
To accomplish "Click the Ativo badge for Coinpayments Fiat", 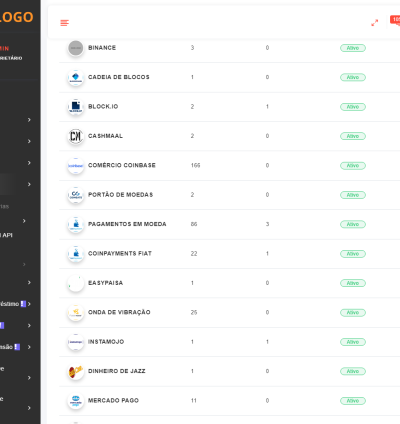I will pyautogui.click(x=353, y=254).
